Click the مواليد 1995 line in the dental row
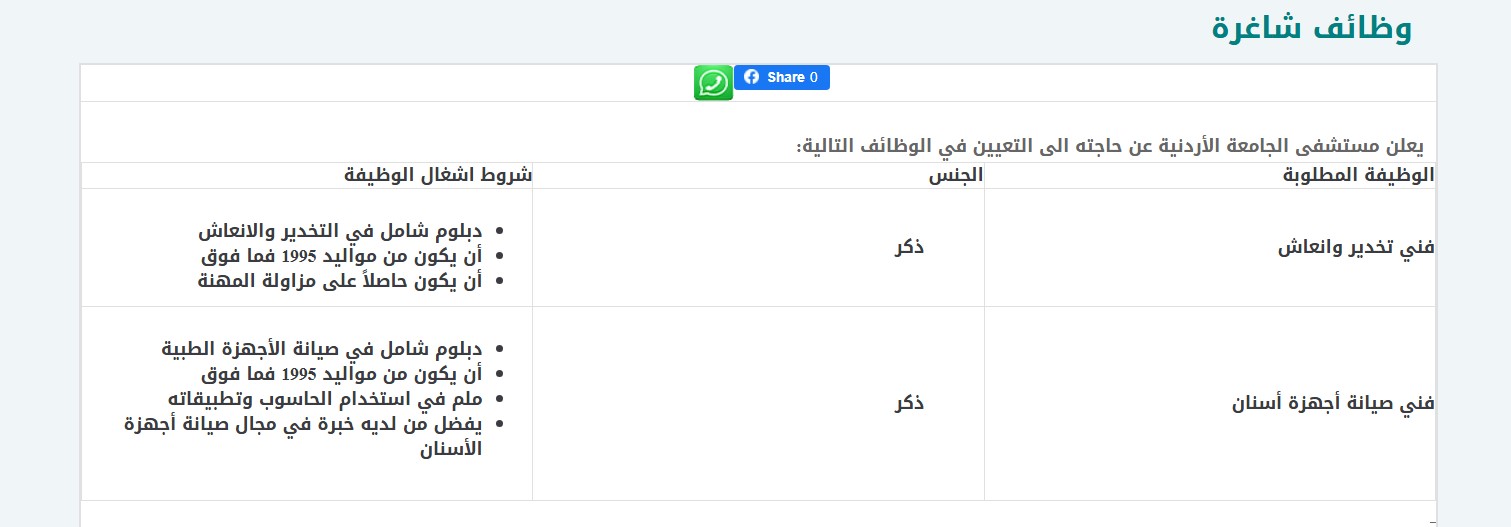Screen dimensions: 1511x527 pos(342,374)
